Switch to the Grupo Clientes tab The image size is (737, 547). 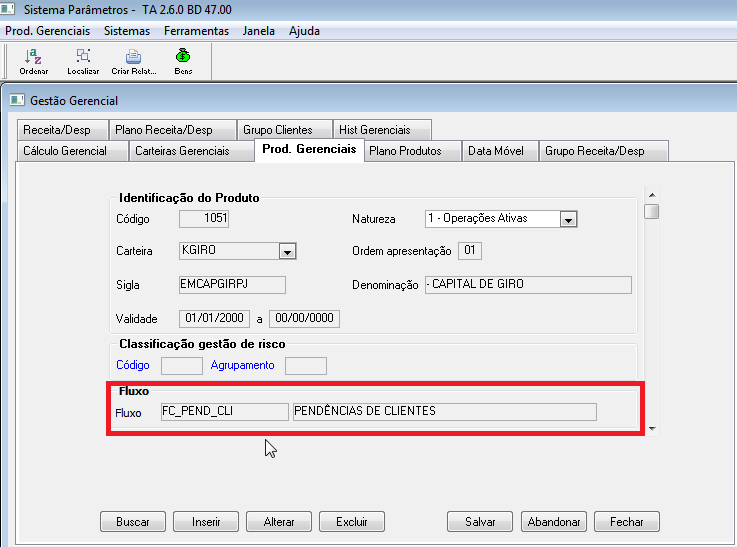284,130
